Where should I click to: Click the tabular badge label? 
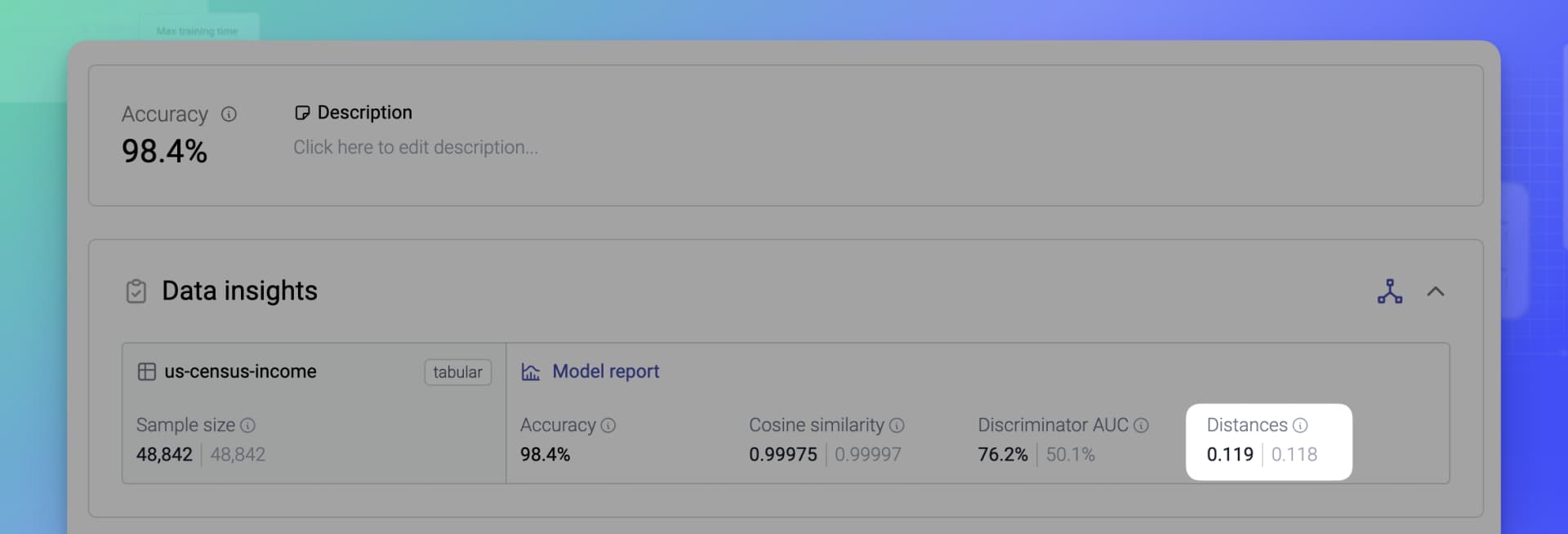pyautogui.click(x=457, y=372)
